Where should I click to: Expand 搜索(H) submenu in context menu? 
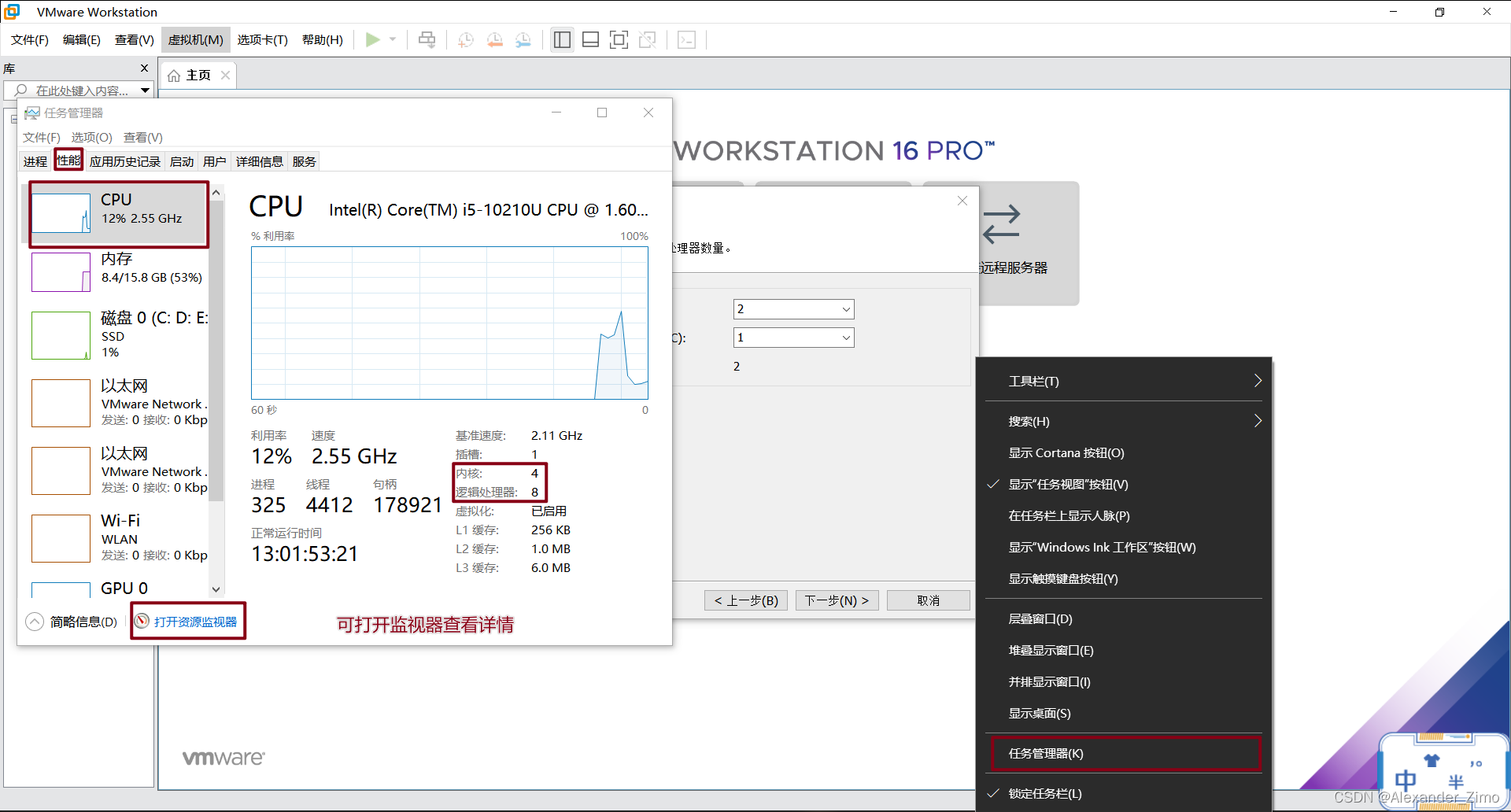point(1124,421)
